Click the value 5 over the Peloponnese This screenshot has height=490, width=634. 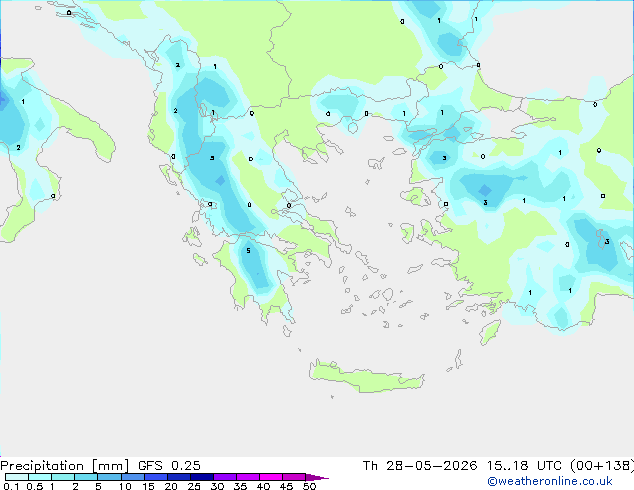248,251
